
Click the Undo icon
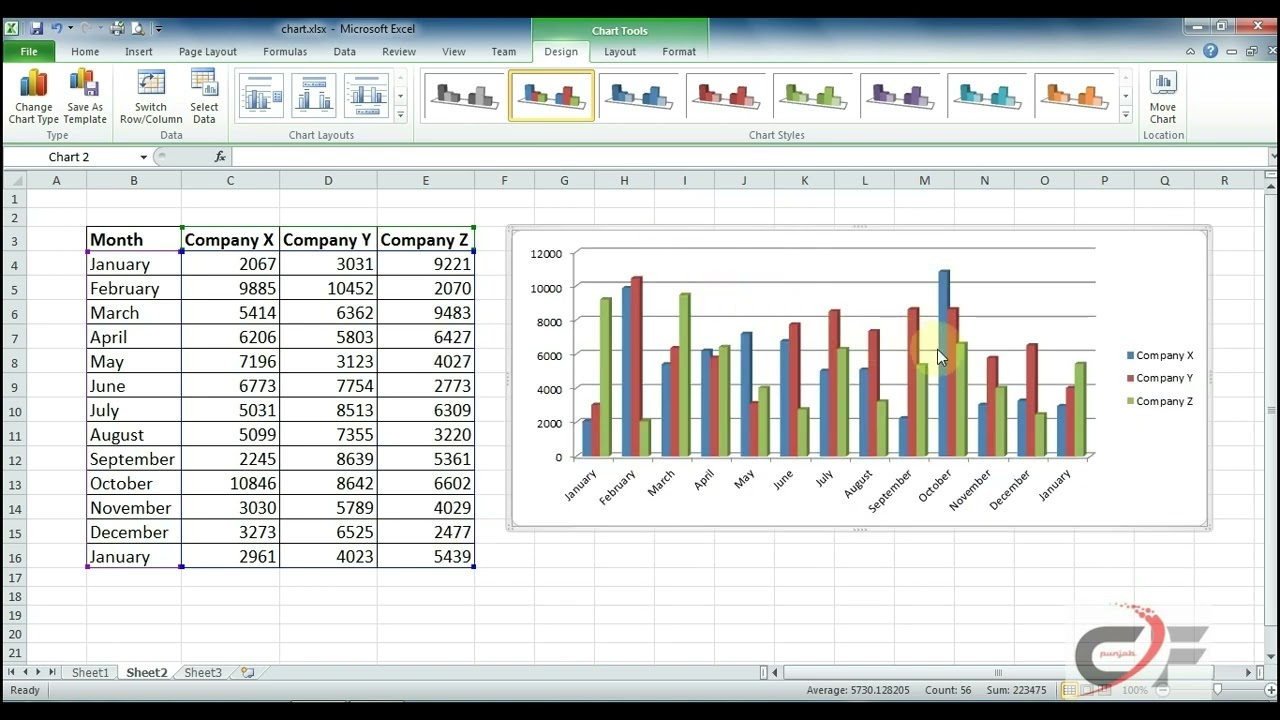(x=58, y=29)
